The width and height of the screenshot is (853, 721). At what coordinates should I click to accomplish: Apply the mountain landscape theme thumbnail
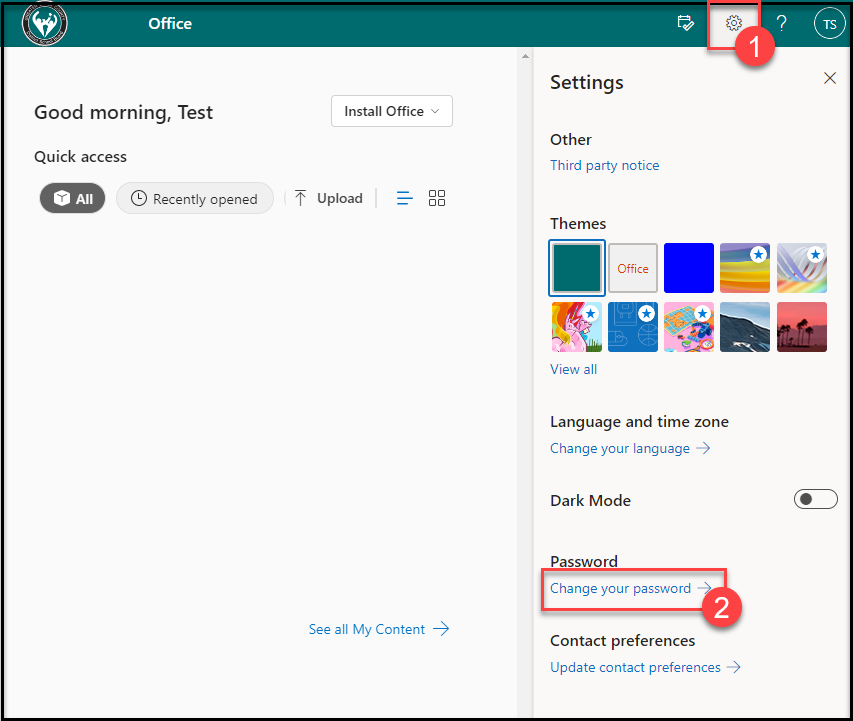click(x=745, y=327)
